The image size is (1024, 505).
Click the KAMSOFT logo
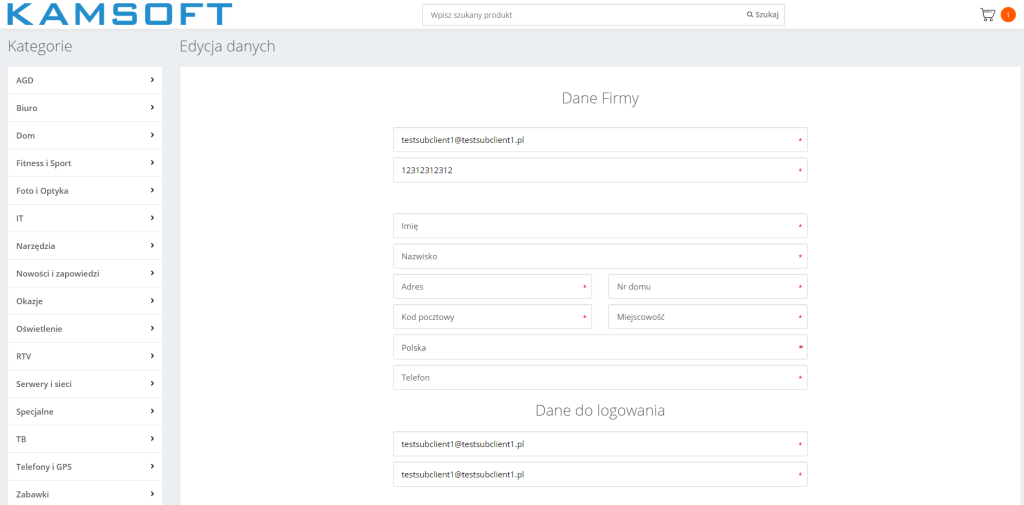tap(119, 14)
